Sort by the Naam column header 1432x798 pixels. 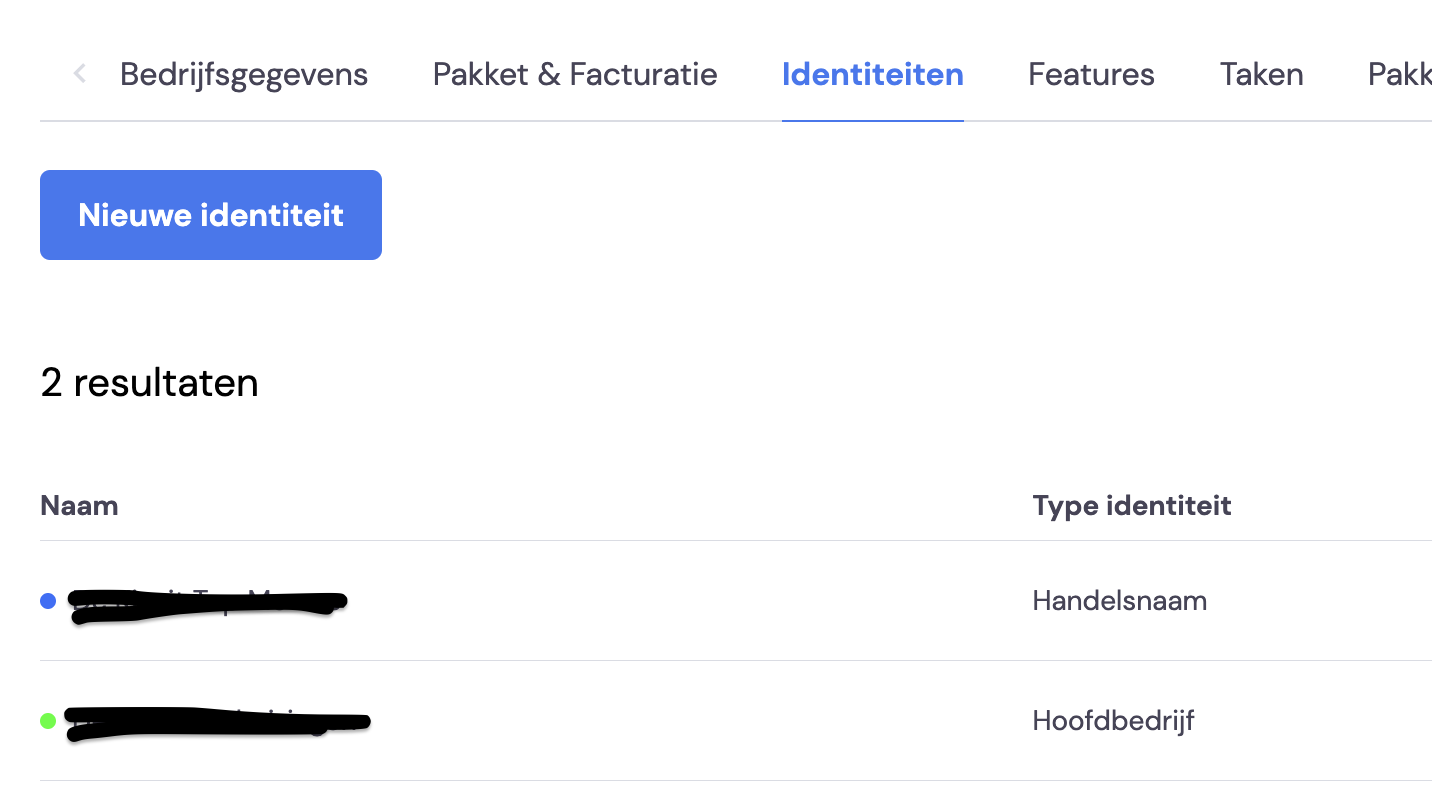tap(79, 505)
